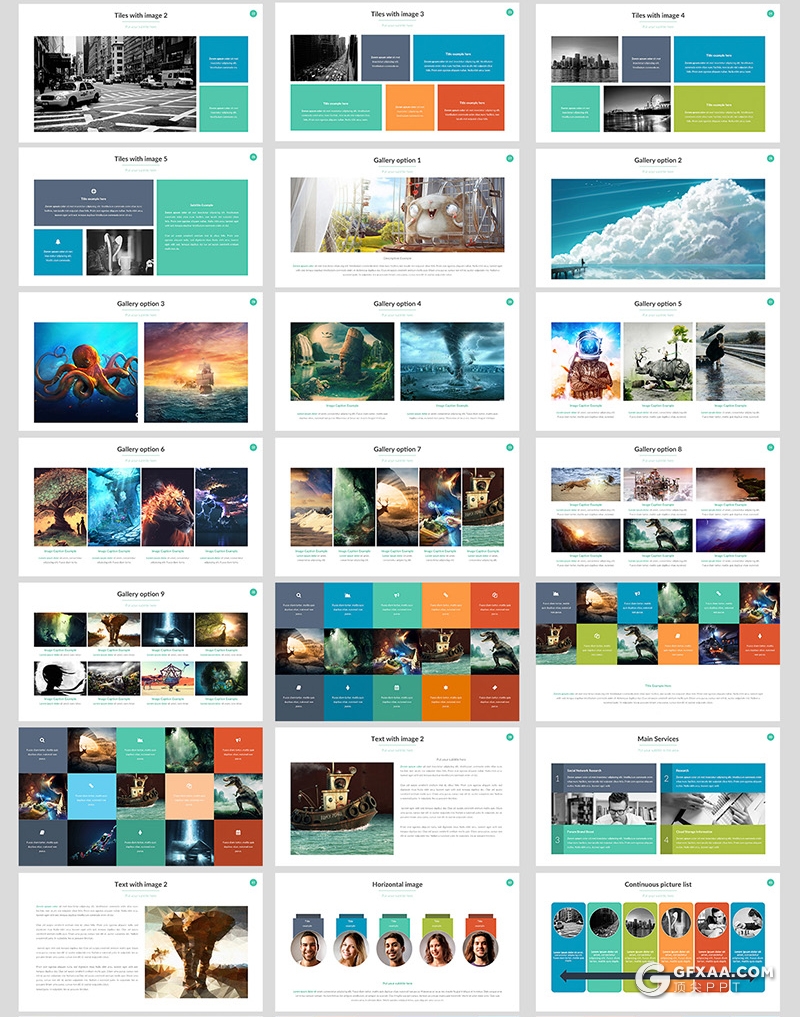
Task: Open the astronaut picture in Gallery option 5
Action: [584, 361]
